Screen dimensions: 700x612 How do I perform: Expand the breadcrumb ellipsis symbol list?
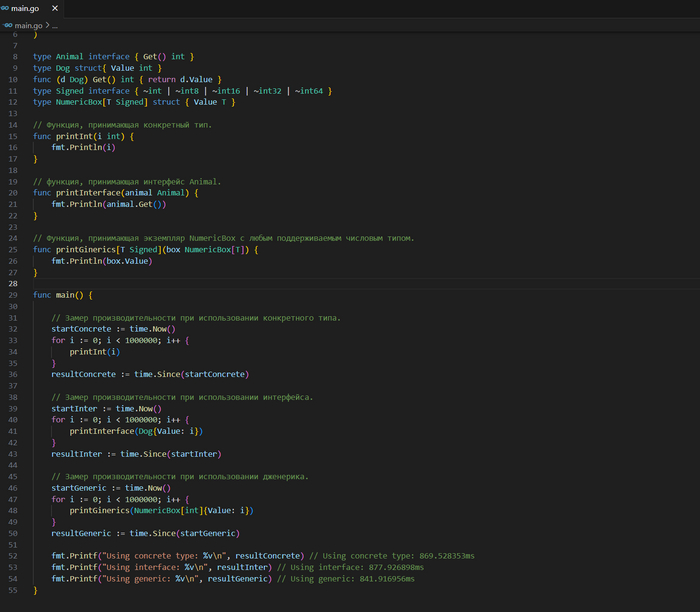point(55,24)
